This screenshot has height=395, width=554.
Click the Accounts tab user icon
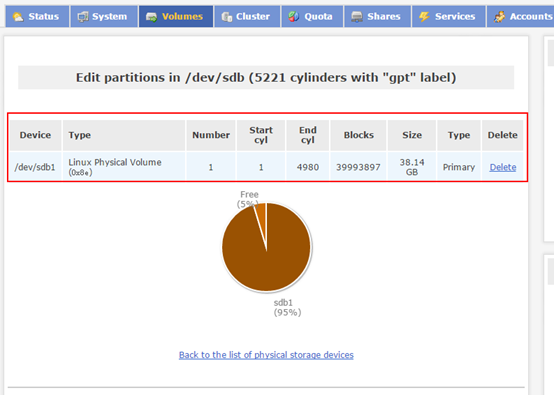499,17
